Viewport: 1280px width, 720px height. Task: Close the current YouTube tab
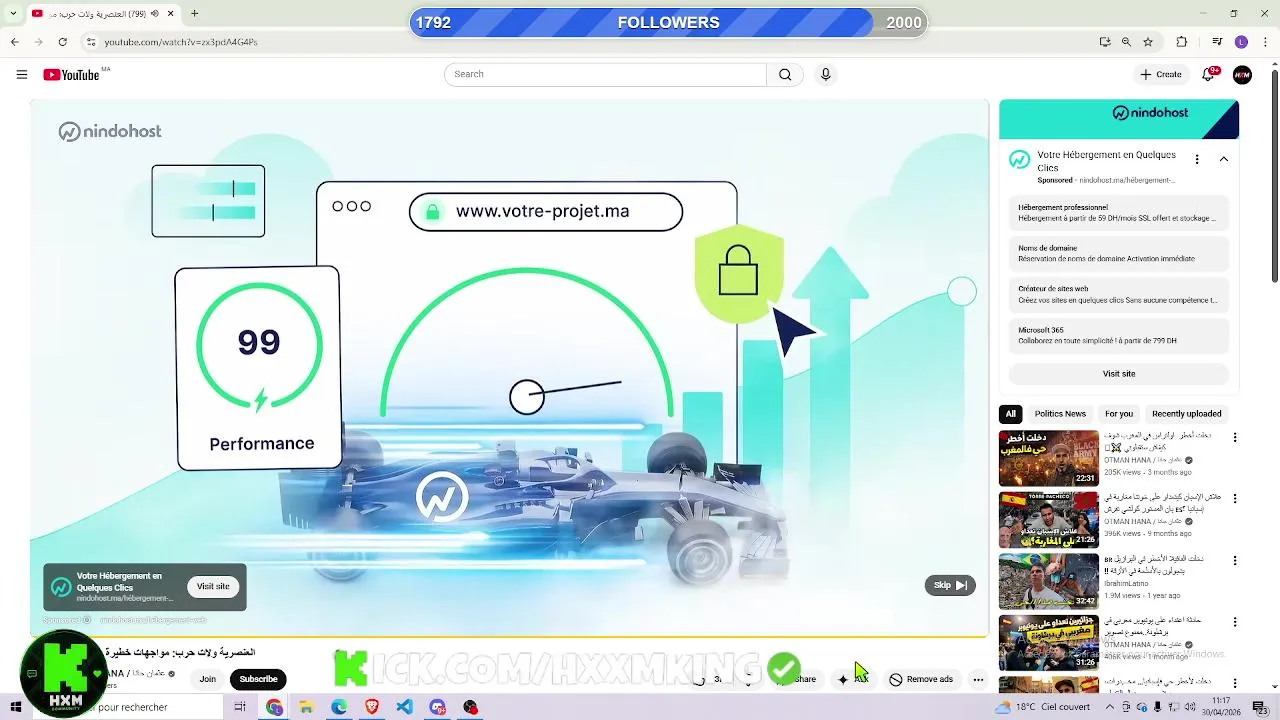pos(170,14)
